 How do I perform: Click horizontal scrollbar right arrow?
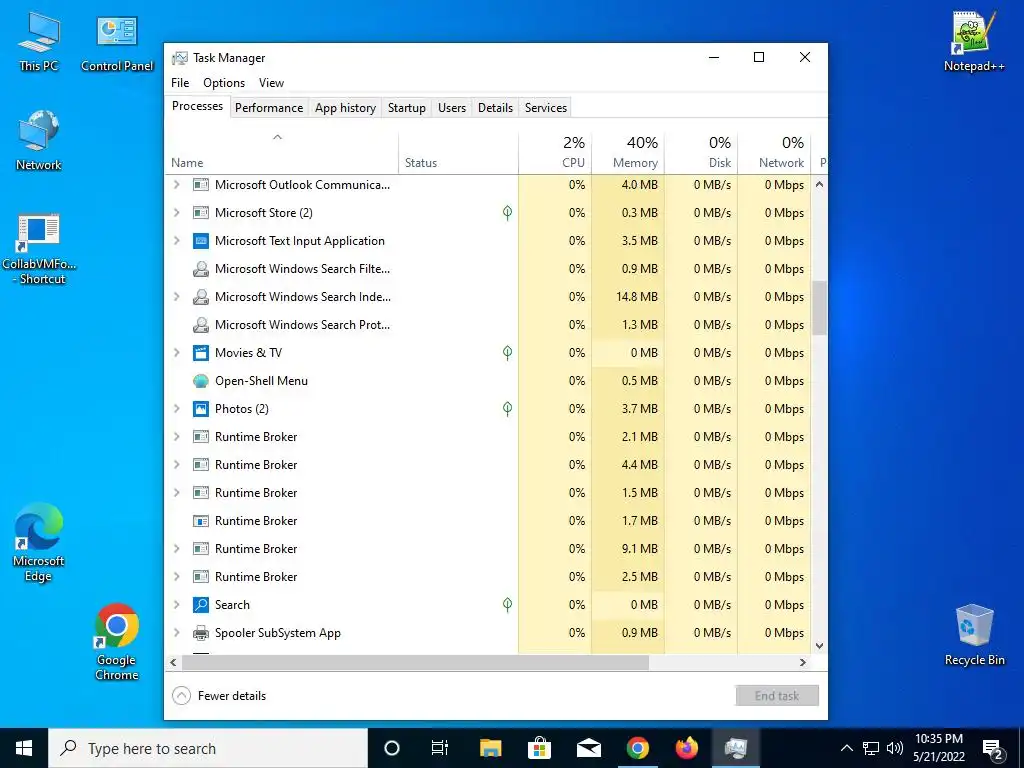click(x=803, y=662)
